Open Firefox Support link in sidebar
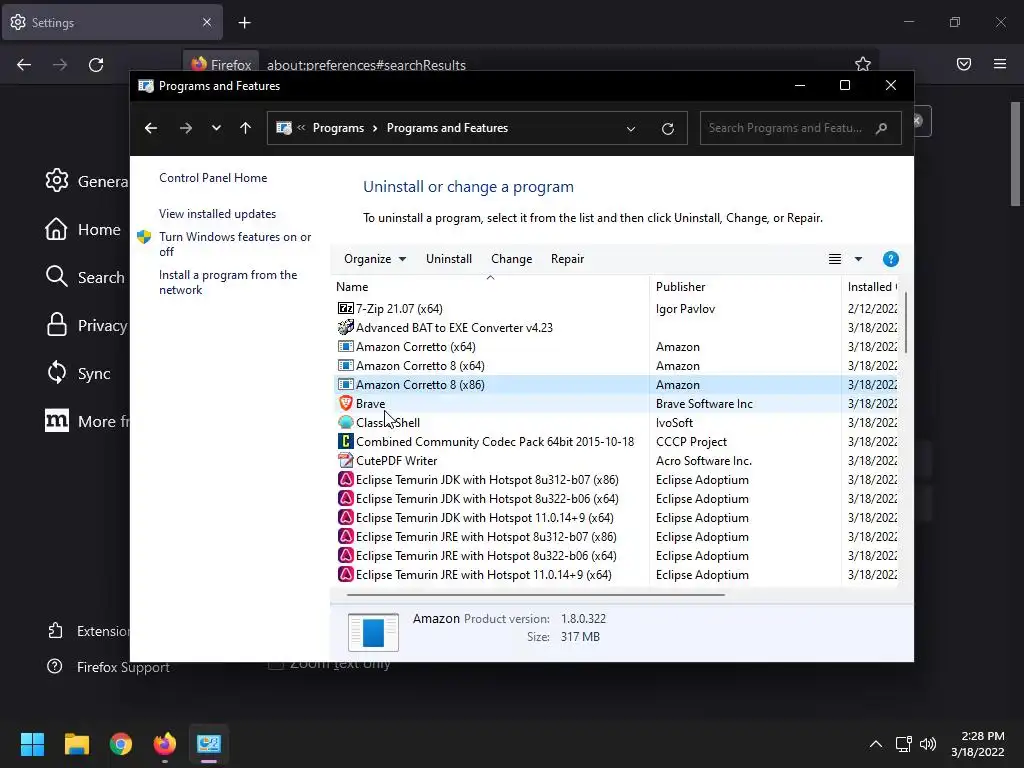Image resolution: width=1024 pixels, height=768 pixels. click(x=108, y=667)
